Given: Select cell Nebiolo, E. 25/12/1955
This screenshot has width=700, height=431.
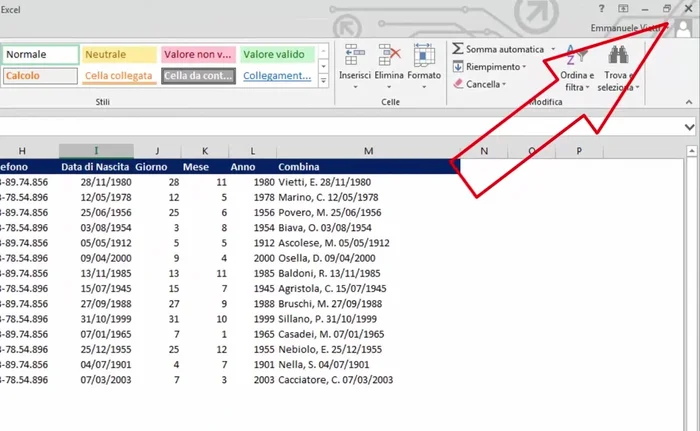Looking at the screenshot, I should [x=368, y=349].
